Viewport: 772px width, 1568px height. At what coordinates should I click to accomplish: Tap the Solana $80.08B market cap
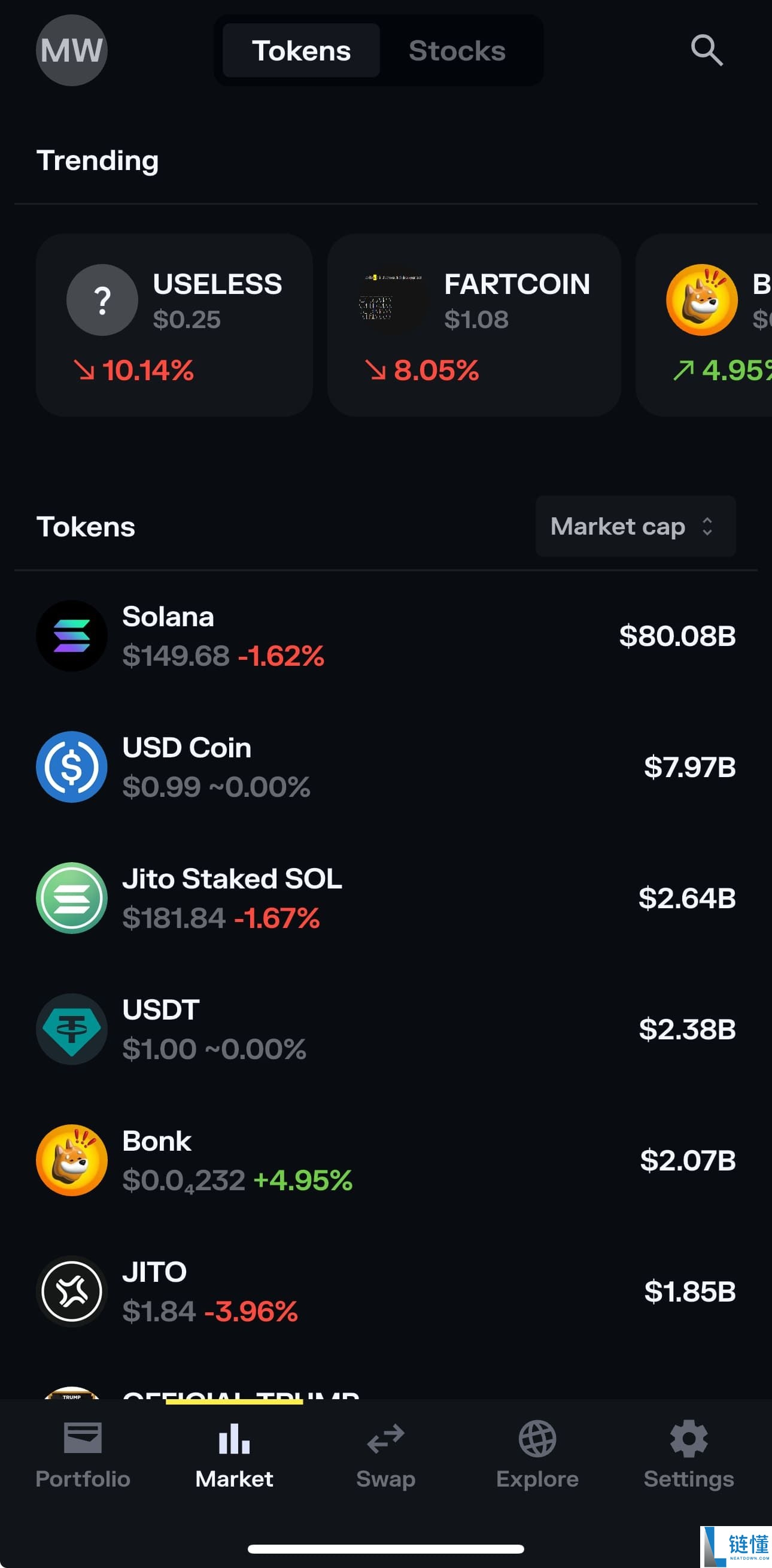tap(677, 635)
